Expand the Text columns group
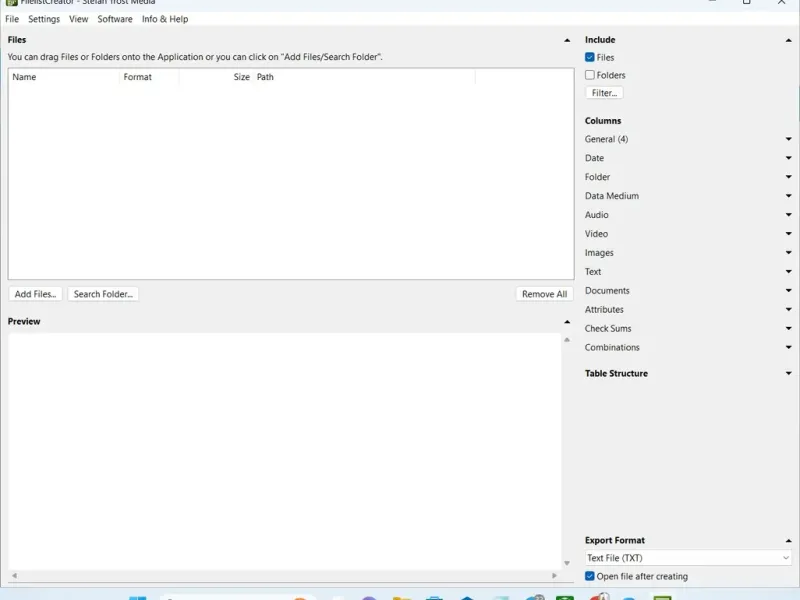 (x=788, y=271)
